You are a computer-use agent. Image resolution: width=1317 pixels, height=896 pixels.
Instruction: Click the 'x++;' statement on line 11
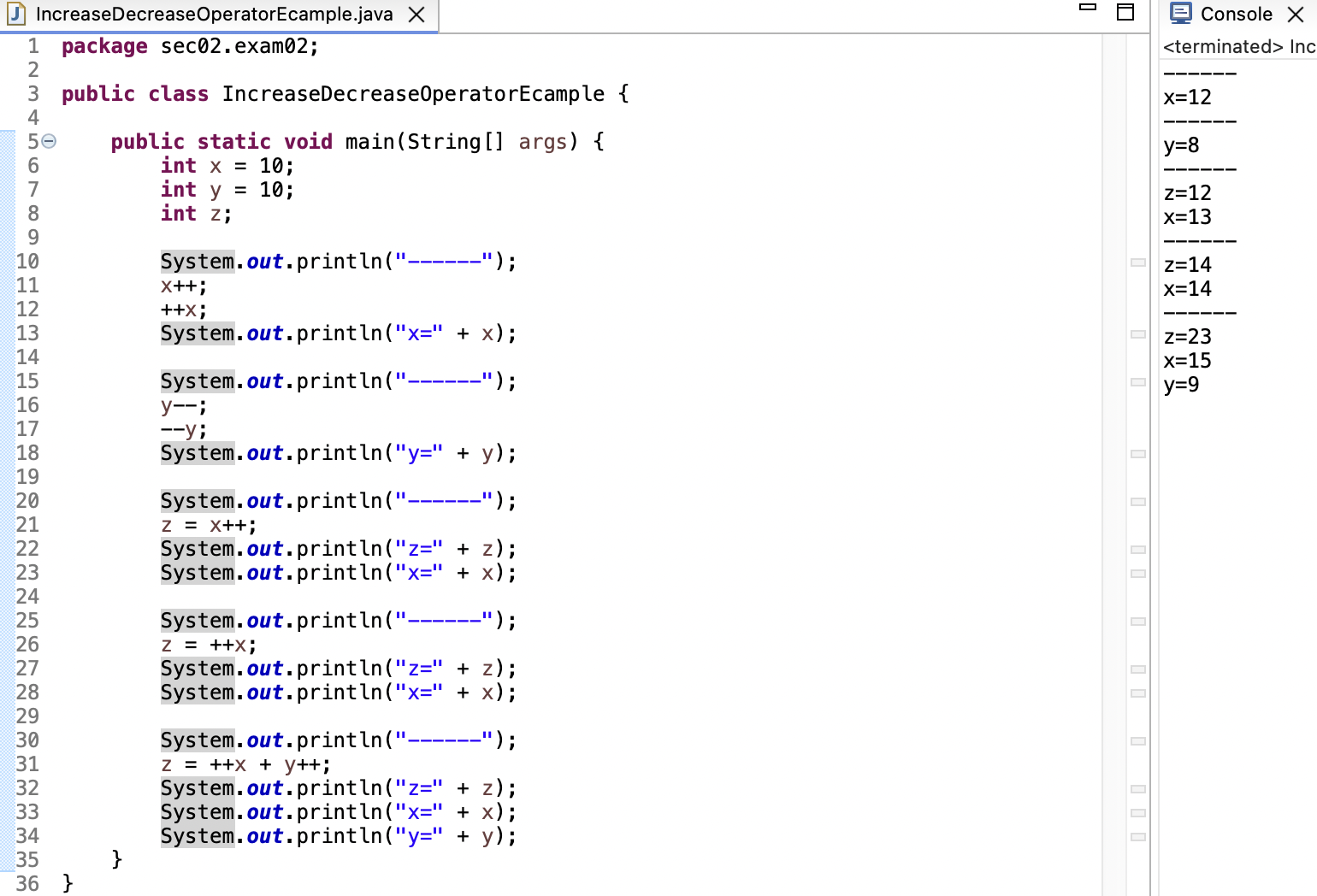click(x=184, y=286)
